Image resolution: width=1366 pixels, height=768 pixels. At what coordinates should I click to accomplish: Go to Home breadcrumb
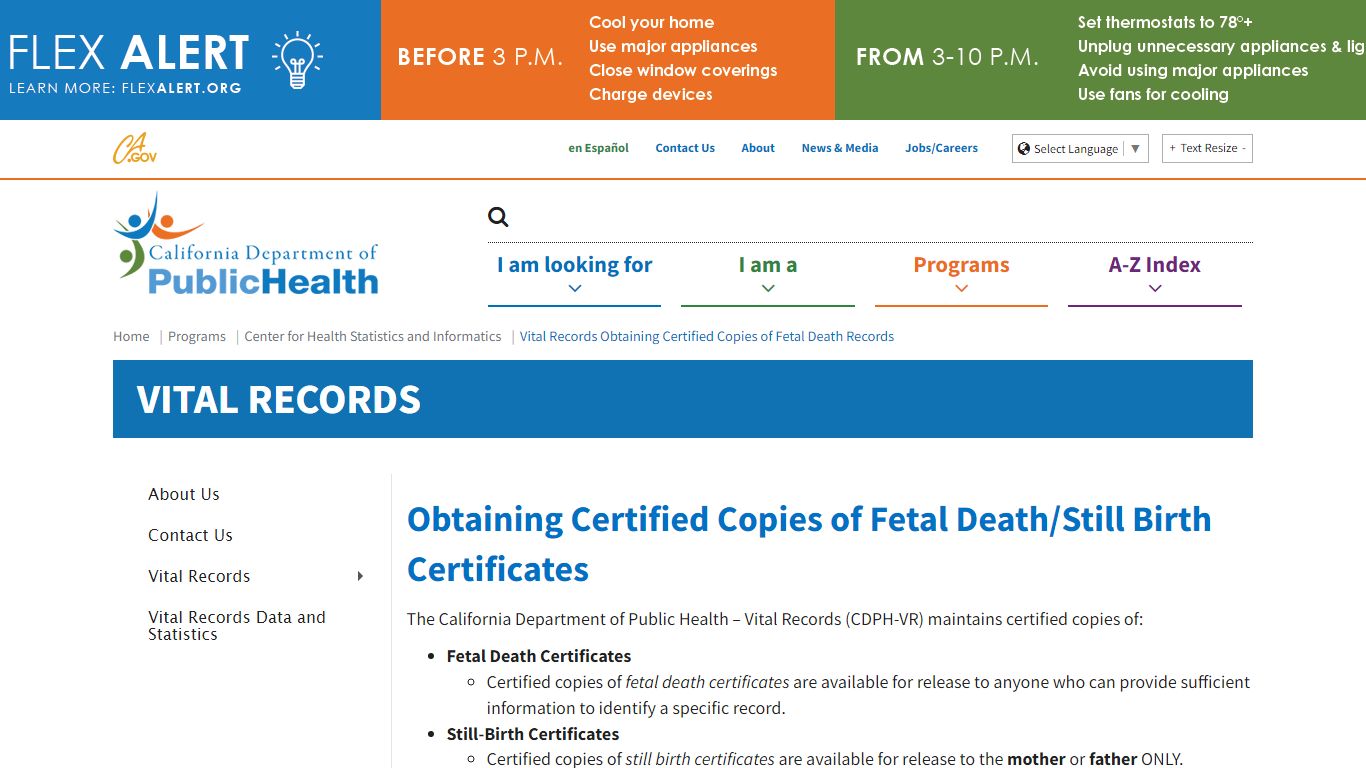click(131, 336)
